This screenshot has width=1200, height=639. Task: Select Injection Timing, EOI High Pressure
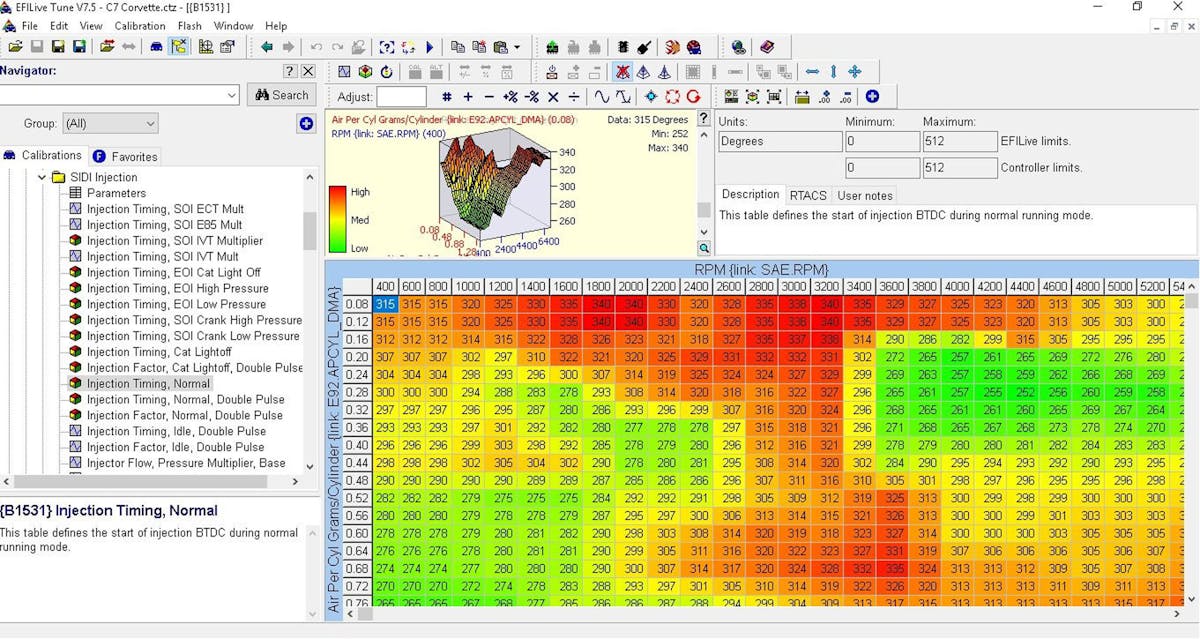177,288
